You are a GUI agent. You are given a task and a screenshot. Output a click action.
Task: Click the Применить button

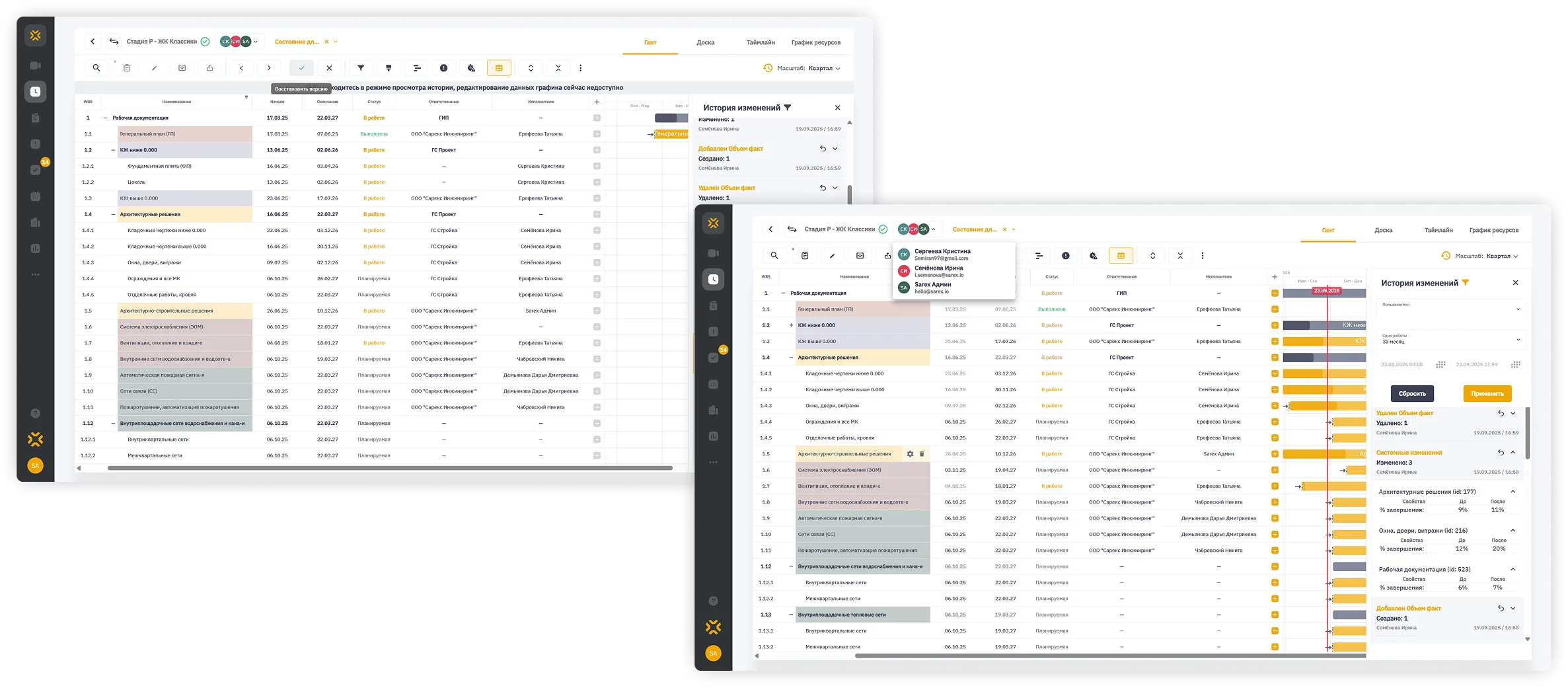click(1487, 394)
